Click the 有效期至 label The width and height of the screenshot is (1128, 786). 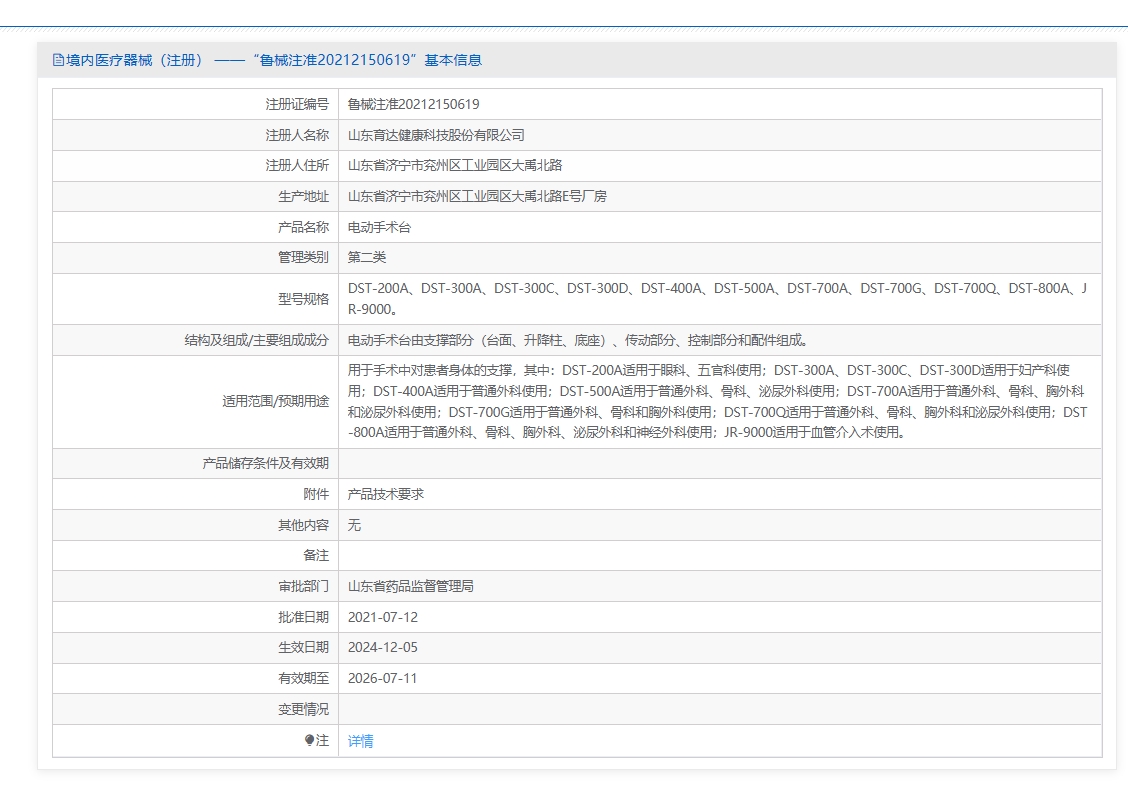(x=304, y=679)
